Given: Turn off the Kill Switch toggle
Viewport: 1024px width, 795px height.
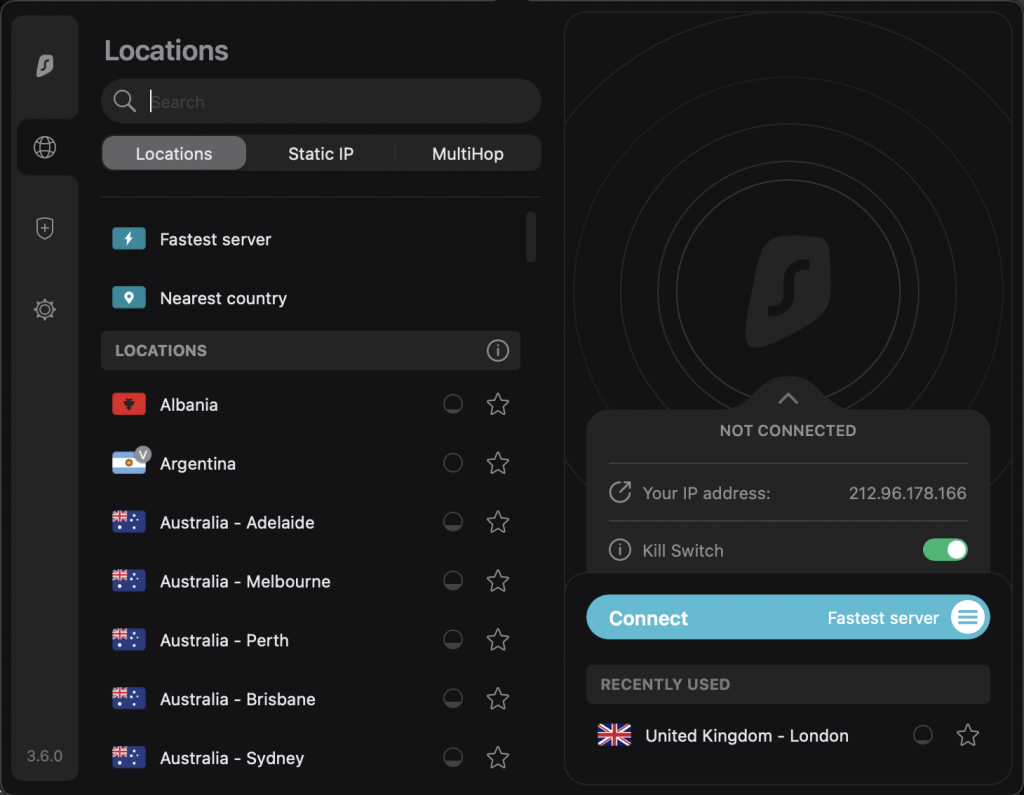Looking at the screenshot, I should point(945,550).
